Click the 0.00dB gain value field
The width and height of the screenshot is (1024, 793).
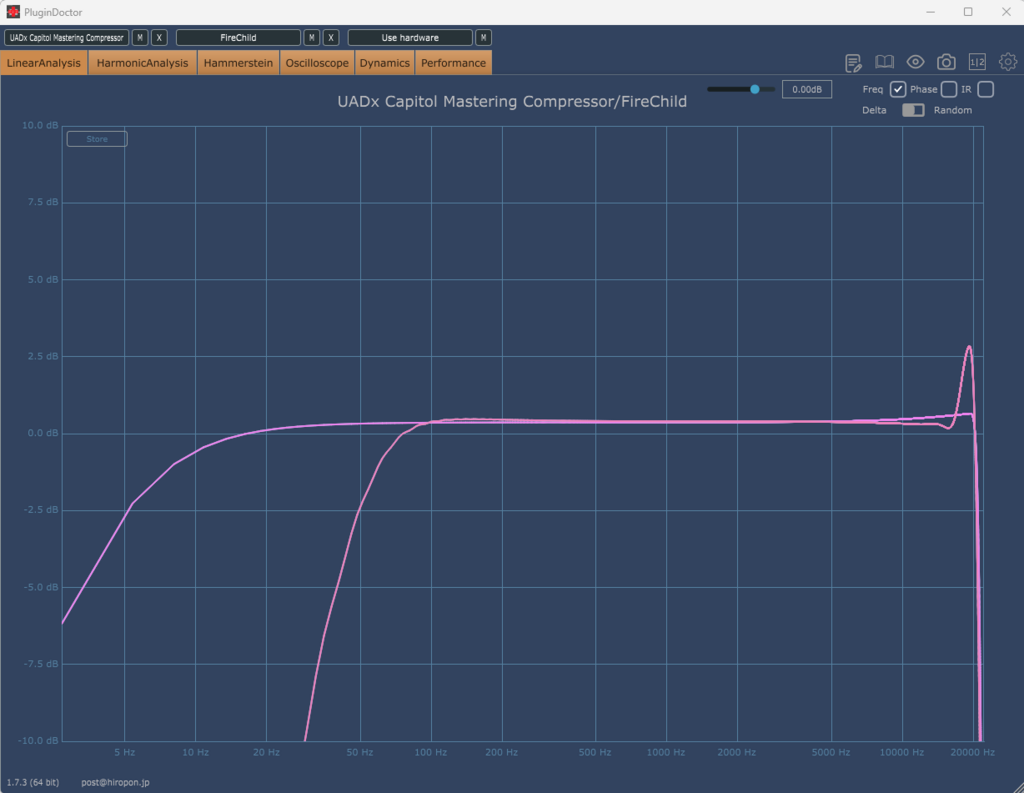tap(807, 89)
